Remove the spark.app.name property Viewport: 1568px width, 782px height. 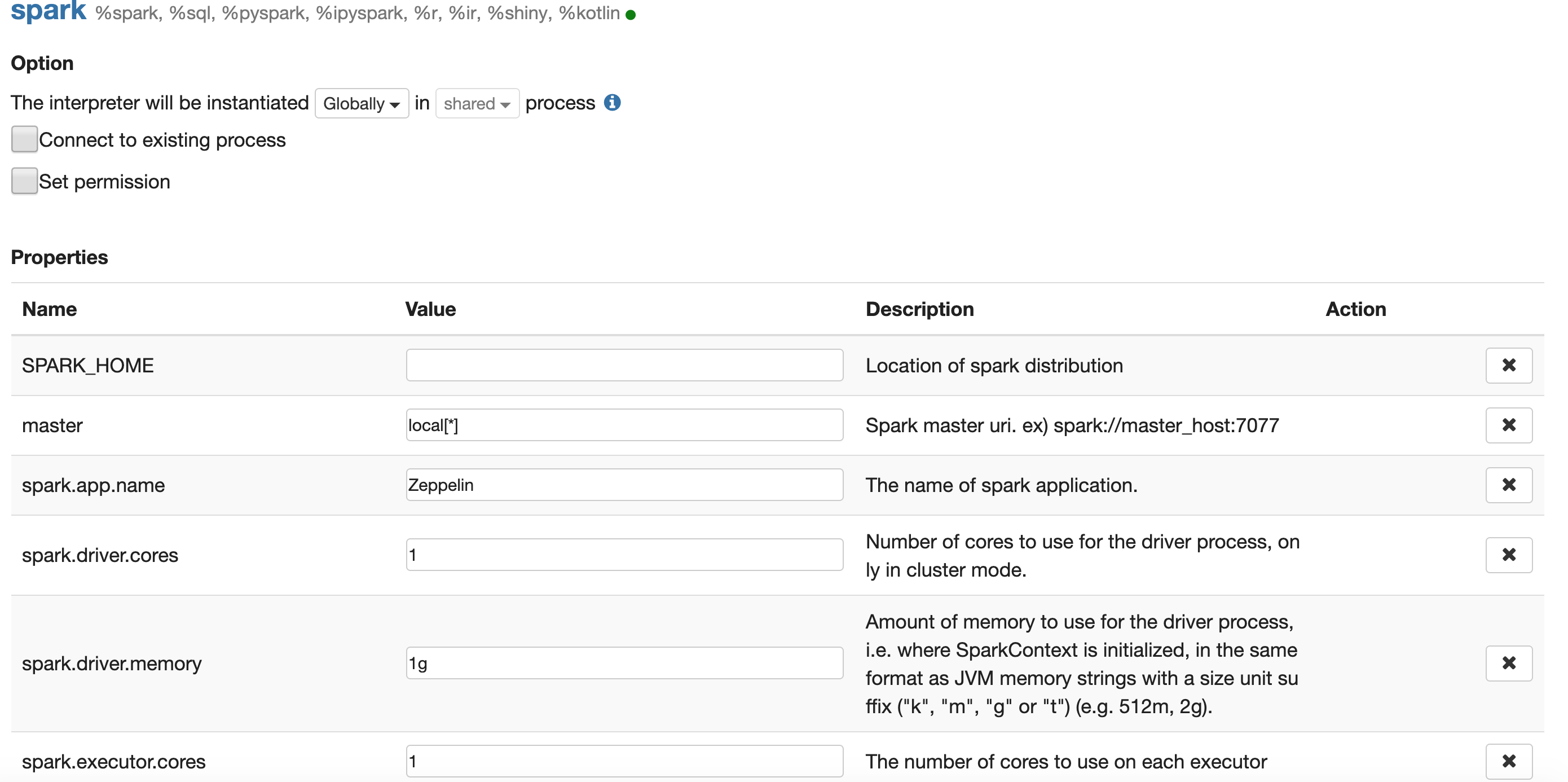click(x=1508, y=485)
